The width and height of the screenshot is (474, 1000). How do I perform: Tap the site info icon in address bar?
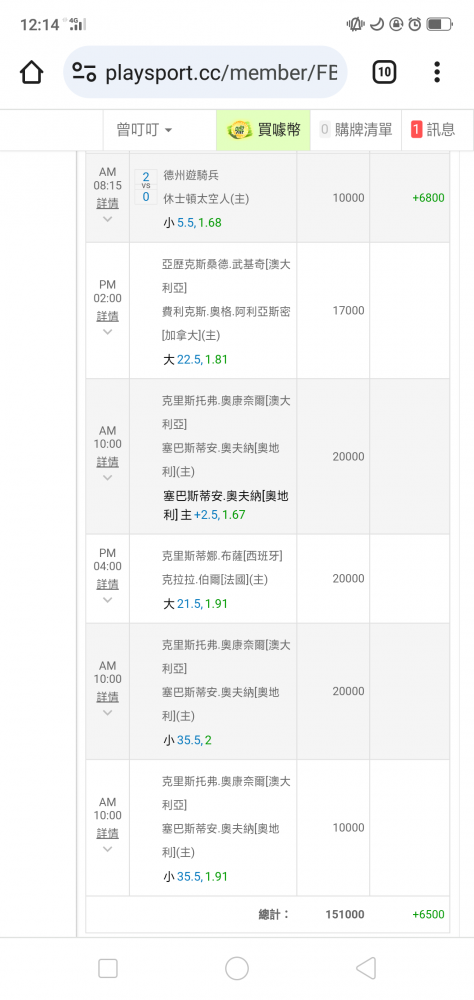click(x=84, y=72)
